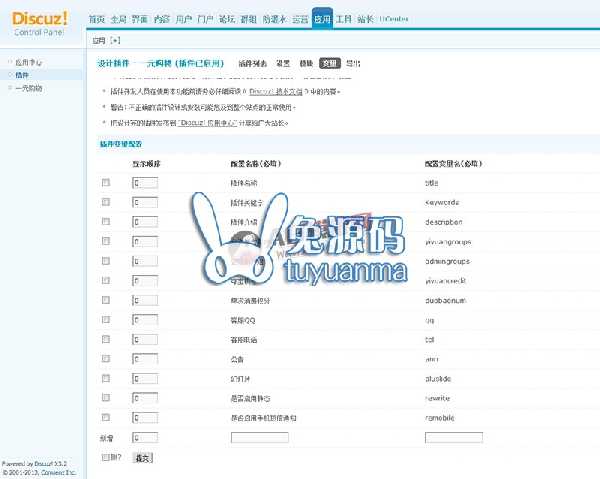Image resolution: width=600 pixels, height=479 pixels.
Task: Select the highlighted 应用 top navigation tab
Action: 322,18
